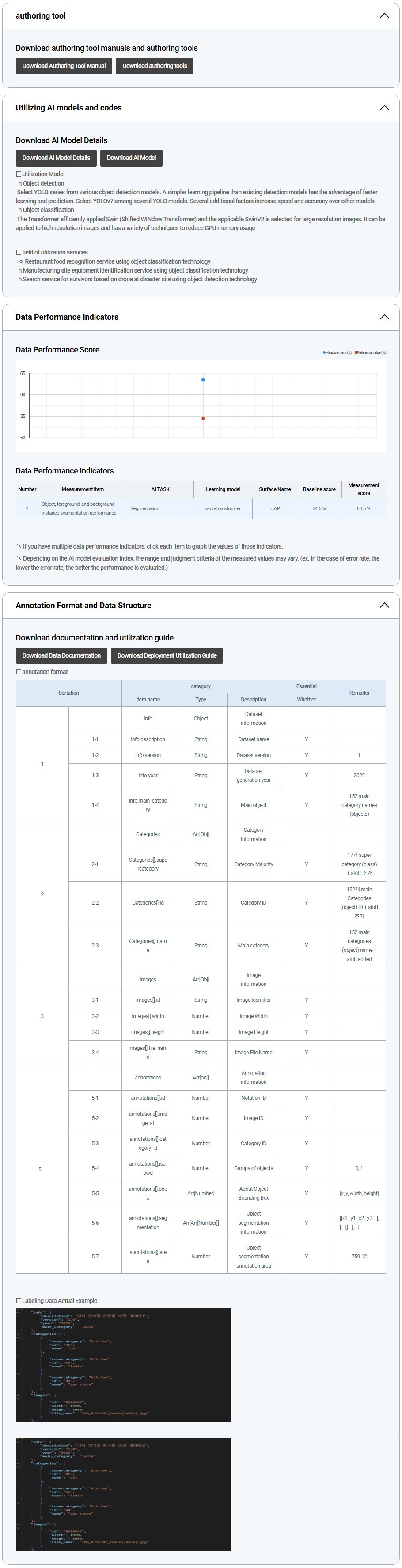Screen dimensions: 402x1568
Task: Click the blue measurement data point in chart
Action: click(x=203, y=380)
